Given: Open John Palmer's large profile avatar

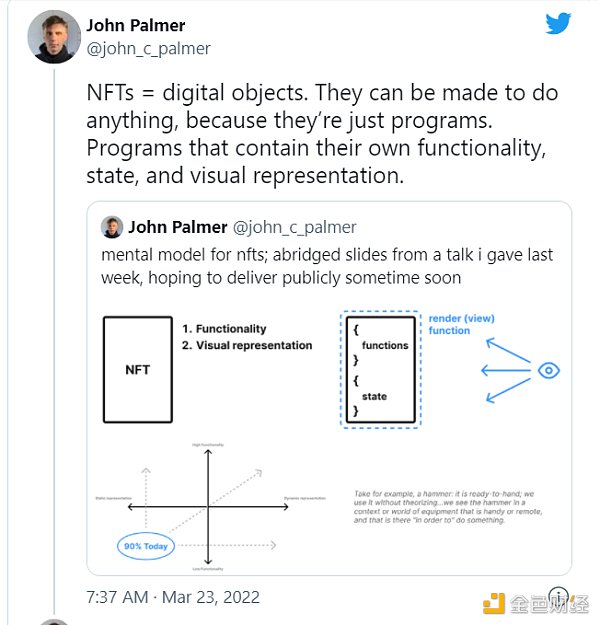Looking at the screenshot, I should [x=54, y=37].
